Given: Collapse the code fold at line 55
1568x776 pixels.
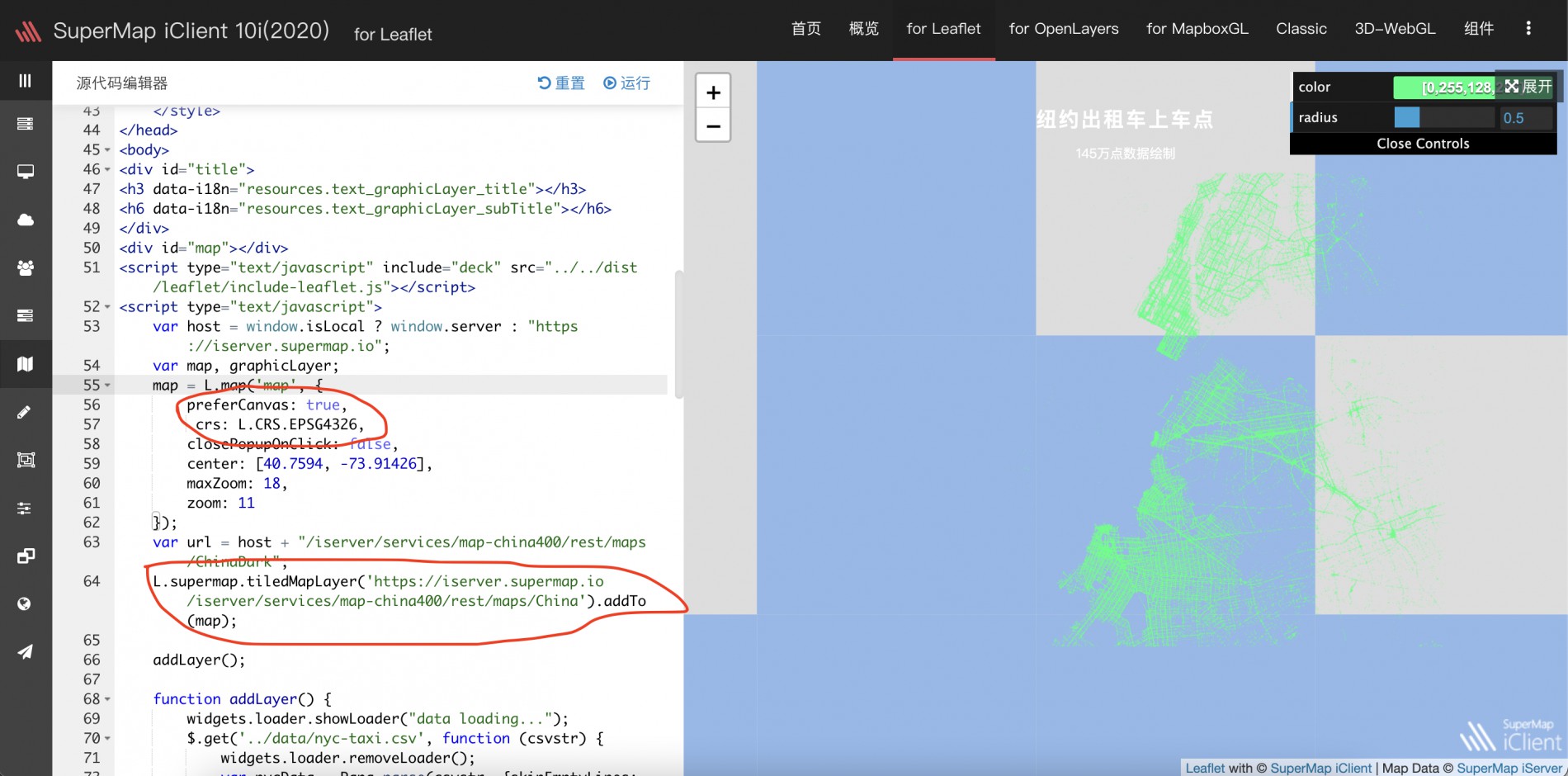Looking at the screenshot, I should pos(107,386).
